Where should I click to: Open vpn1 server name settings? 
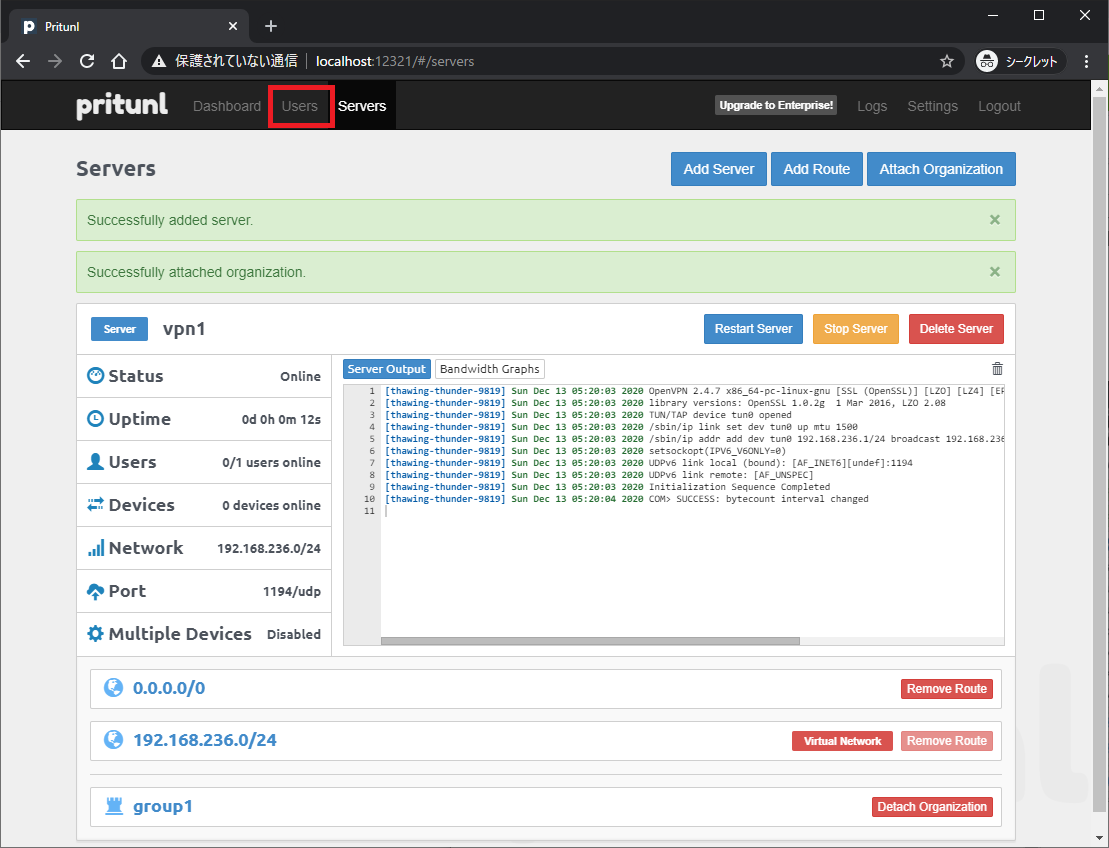pyautogui.click(x=184, y=329)
